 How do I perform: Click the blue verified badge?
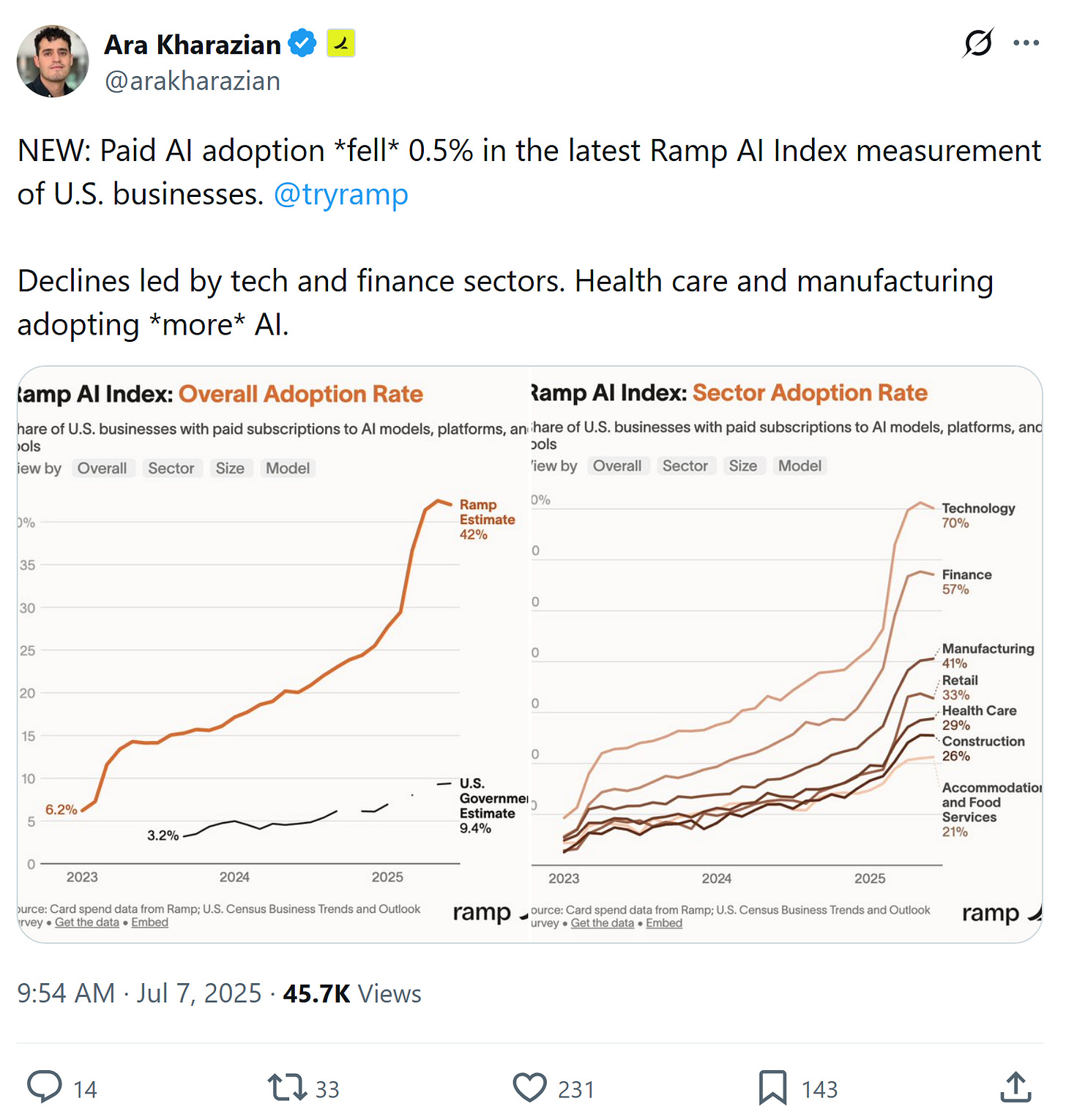click(302, 44)
